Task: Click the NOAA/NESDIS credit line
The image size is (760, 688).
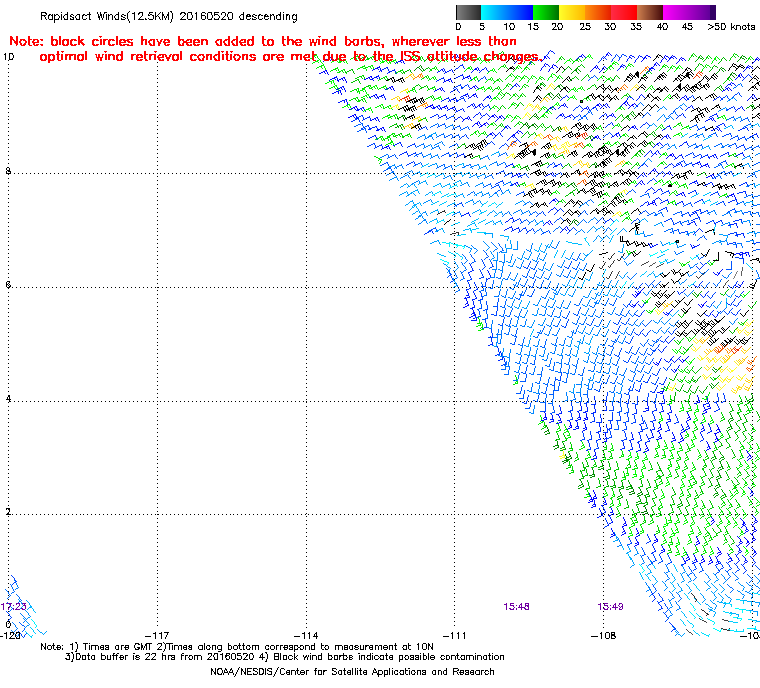Action: [352, 672]
